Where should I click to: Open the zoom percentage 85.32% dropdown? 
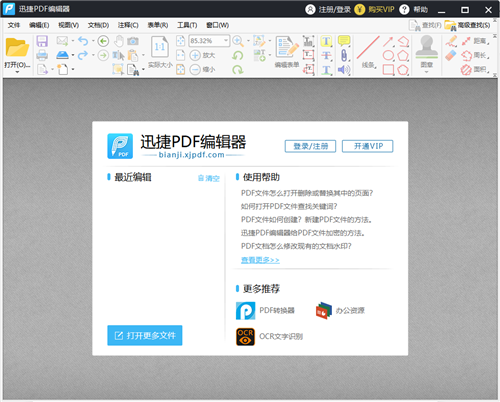[x=226, y=41]
